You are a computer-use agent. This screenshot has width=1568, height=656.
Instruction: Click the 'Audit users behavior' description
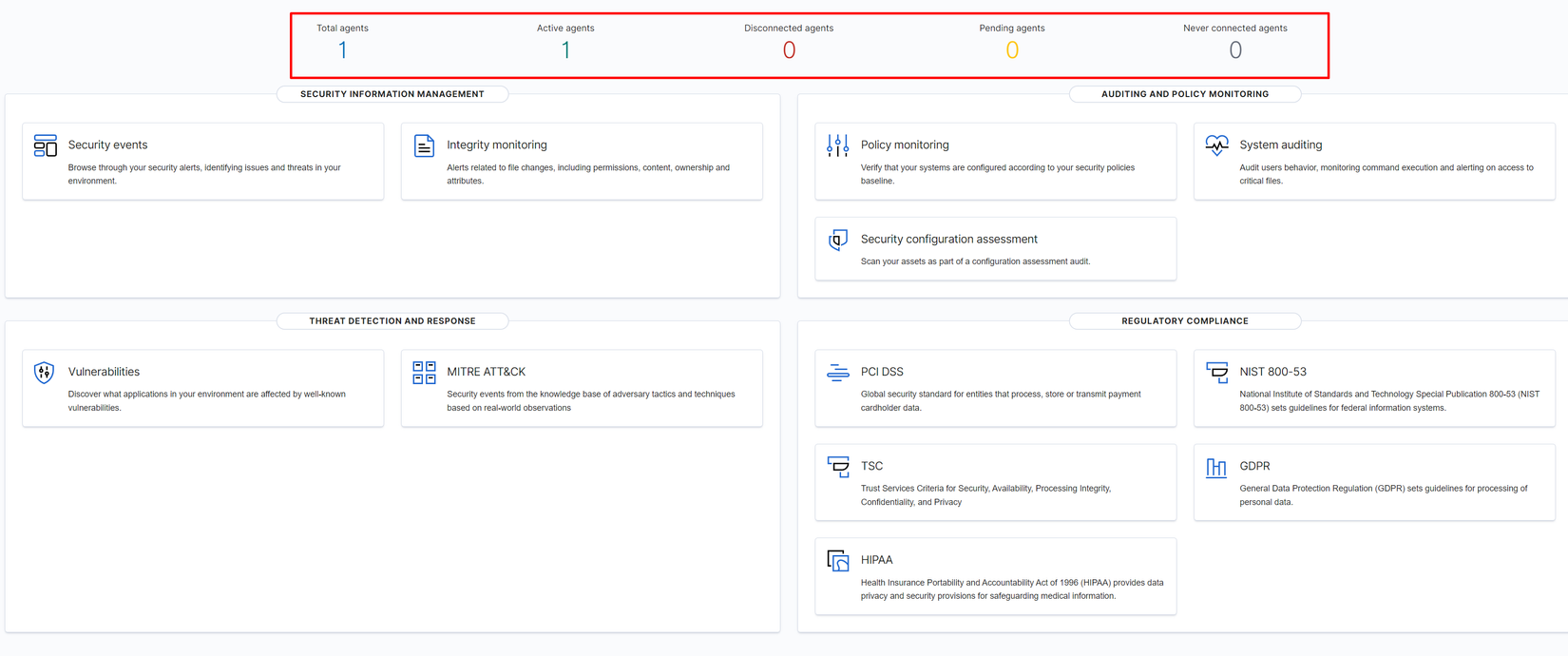tap(1386, 174)
